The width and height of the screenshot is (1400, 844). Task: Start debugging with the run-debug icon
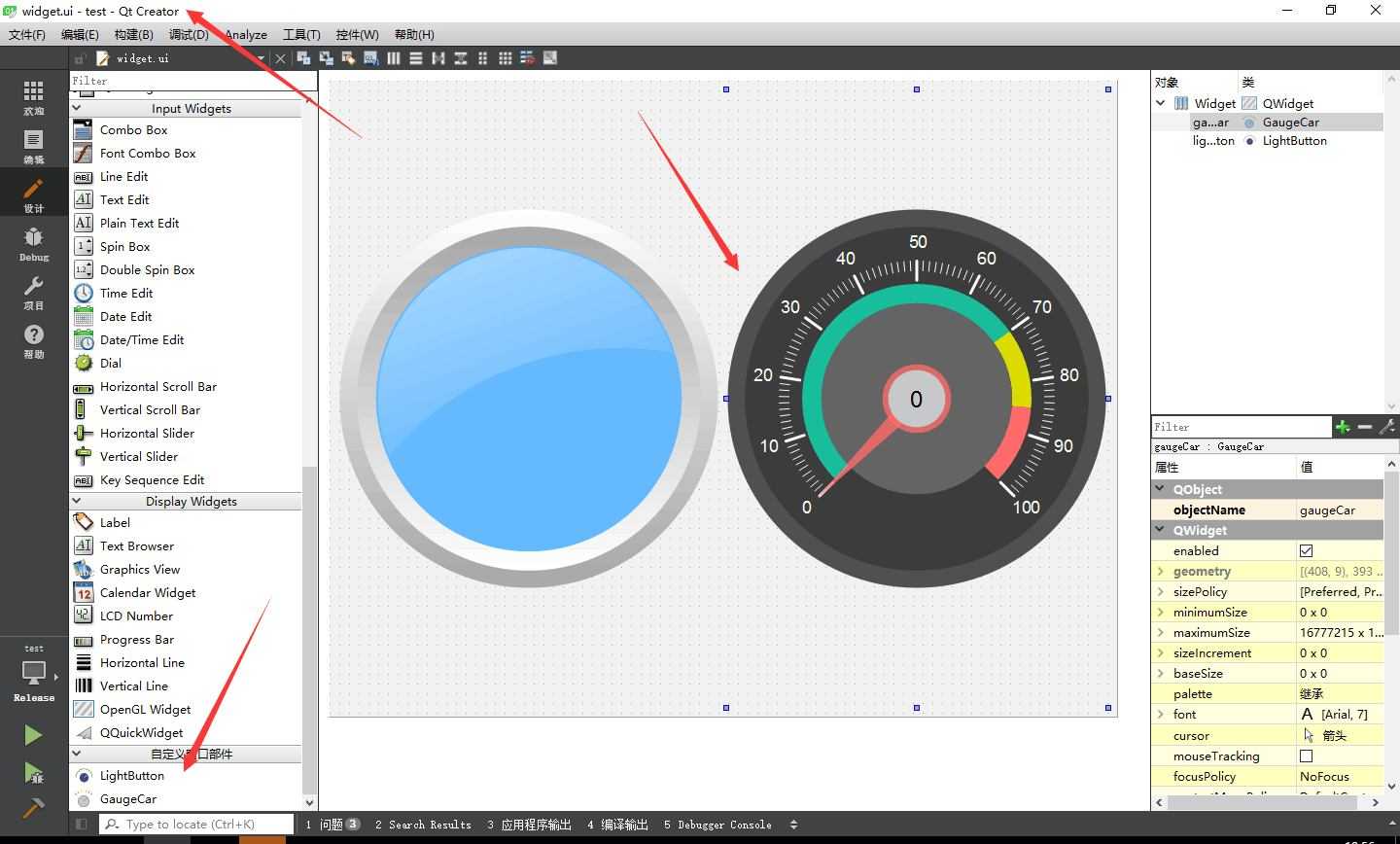(x=33, y=773)
